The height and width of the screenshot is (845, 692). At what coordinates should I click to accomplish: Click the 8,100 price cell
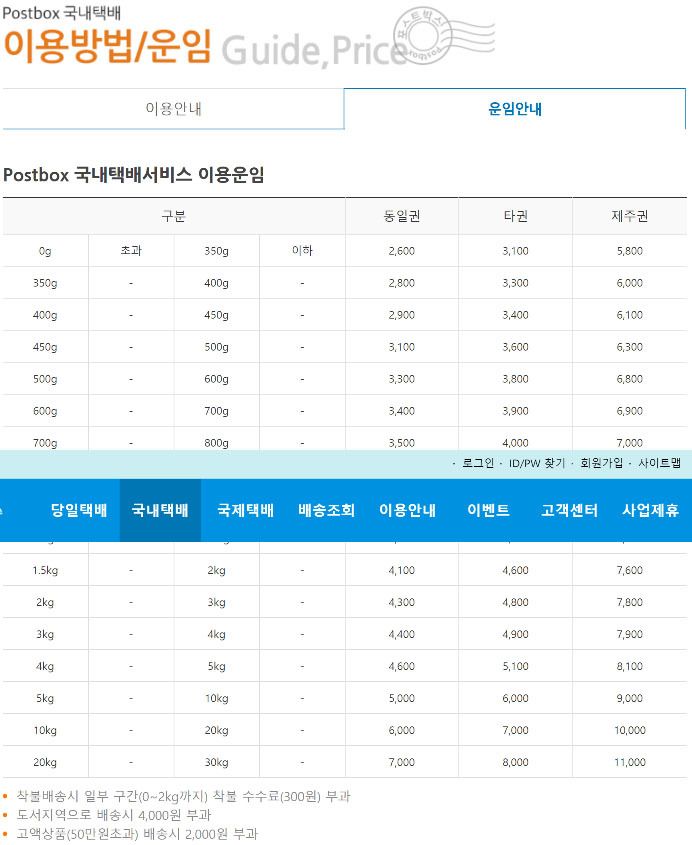pyautogui.click(x=629, y=666)
